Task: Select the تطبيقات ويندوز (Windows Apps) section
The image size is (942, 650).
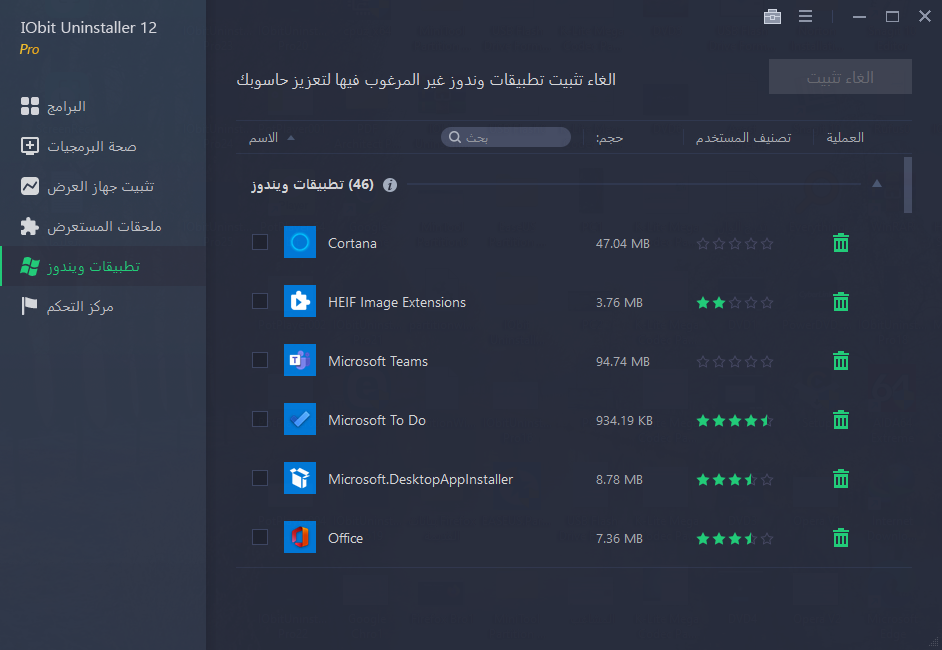Action: click(103, 266)
